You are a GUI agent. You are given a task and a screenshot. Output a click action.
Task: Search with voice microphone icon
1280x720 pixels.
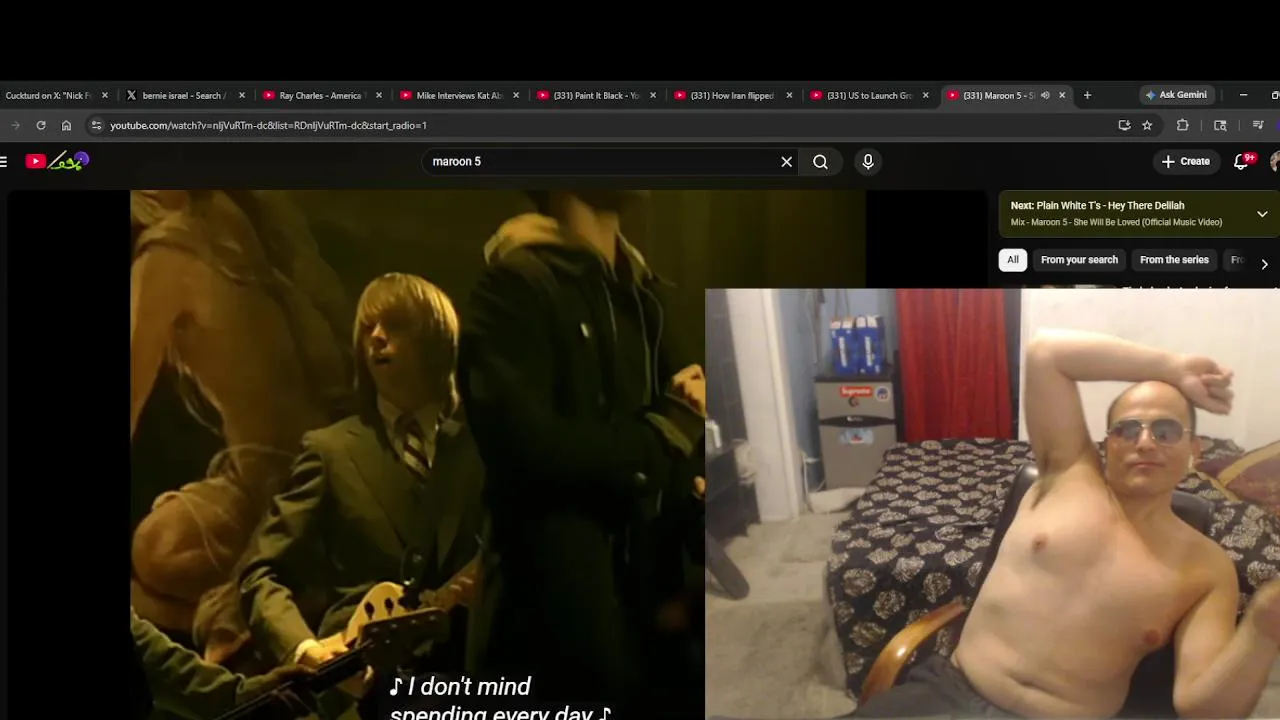click(x=868, y=161)
